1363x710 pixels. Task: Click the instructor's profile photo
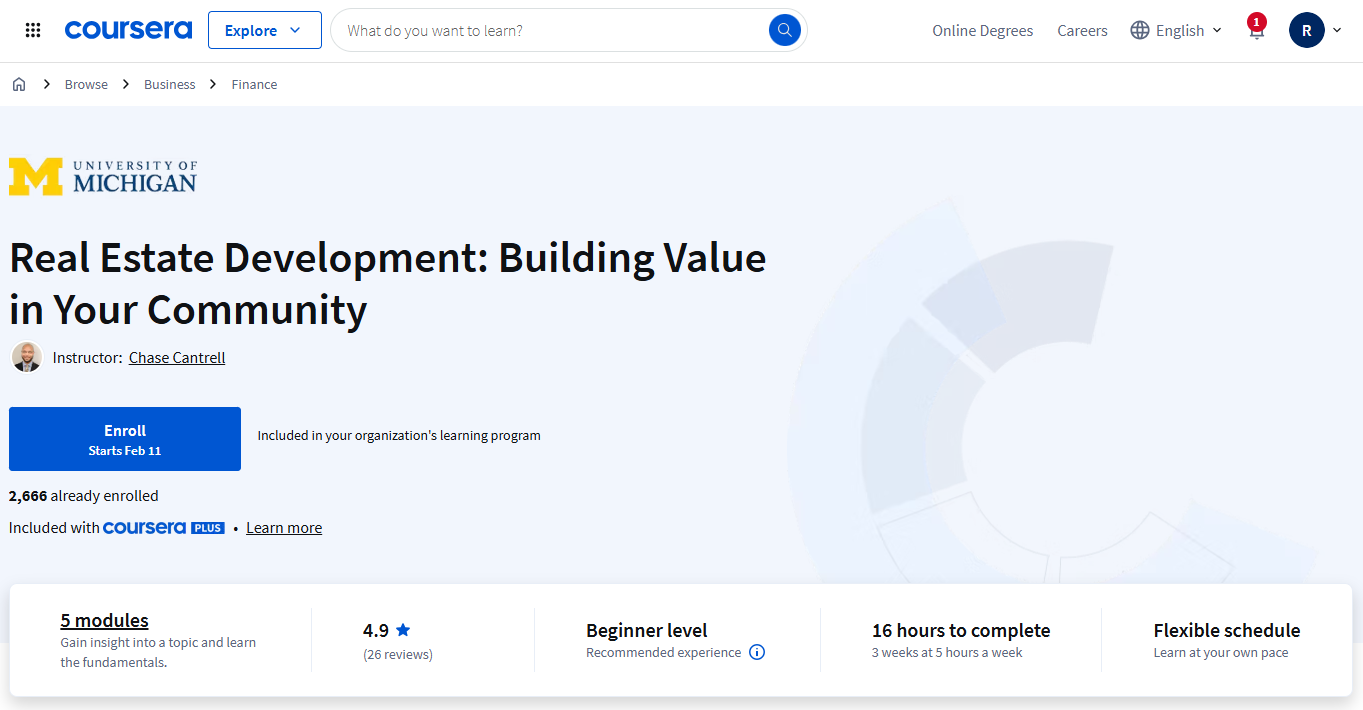pyautogui.click(x=27, y=357)
